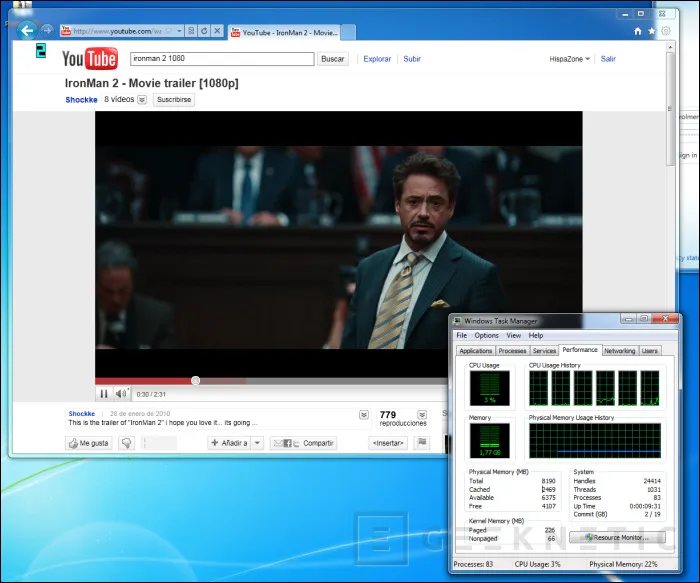Expand the HispaZone account dropdown
The image size is (700, 583).
click(x=569, y=59)
